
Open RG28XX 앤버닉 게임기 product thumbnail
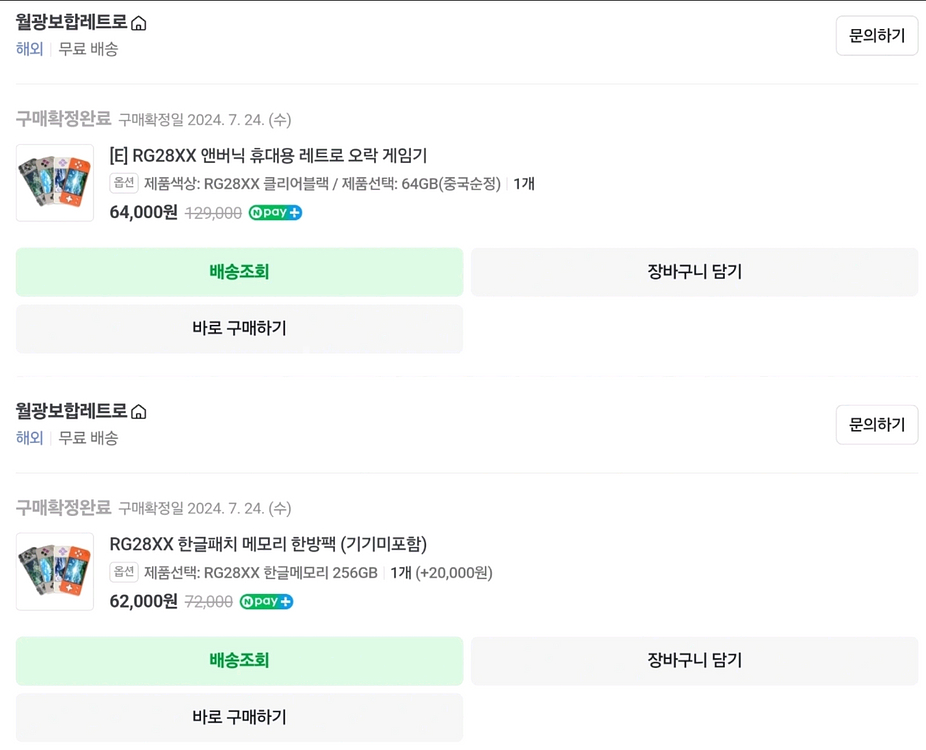coord(55,183)
